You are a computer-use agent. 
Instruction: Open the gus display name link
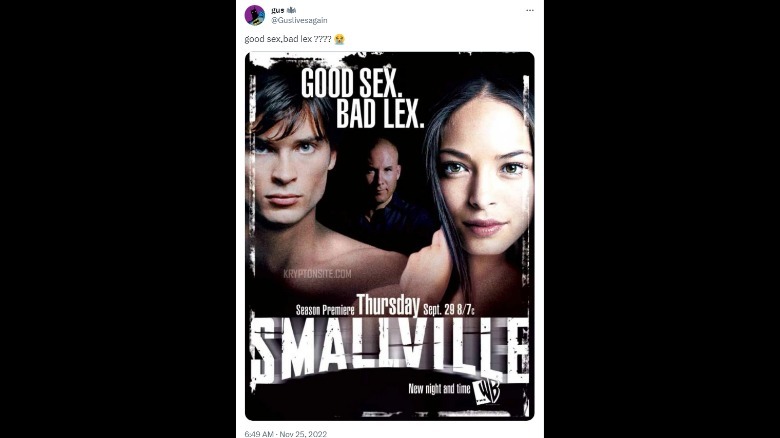click(x=278, y=10)
